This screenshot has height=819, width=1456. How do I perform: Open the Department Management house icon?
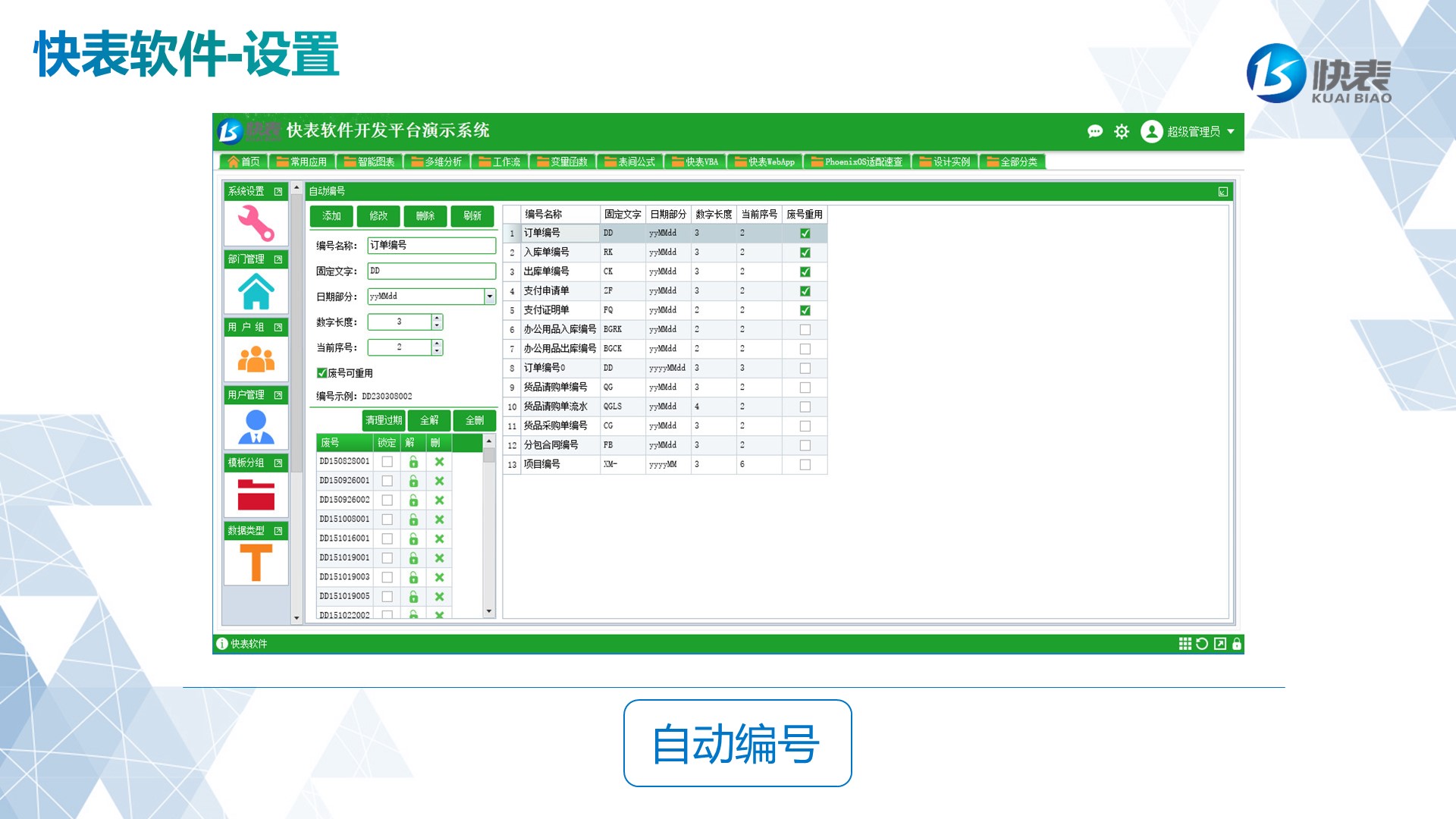coord(256,291)
